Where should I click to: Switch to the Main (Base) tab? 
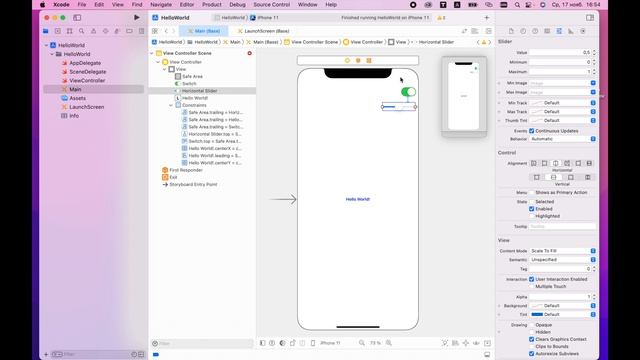[204, 31]
